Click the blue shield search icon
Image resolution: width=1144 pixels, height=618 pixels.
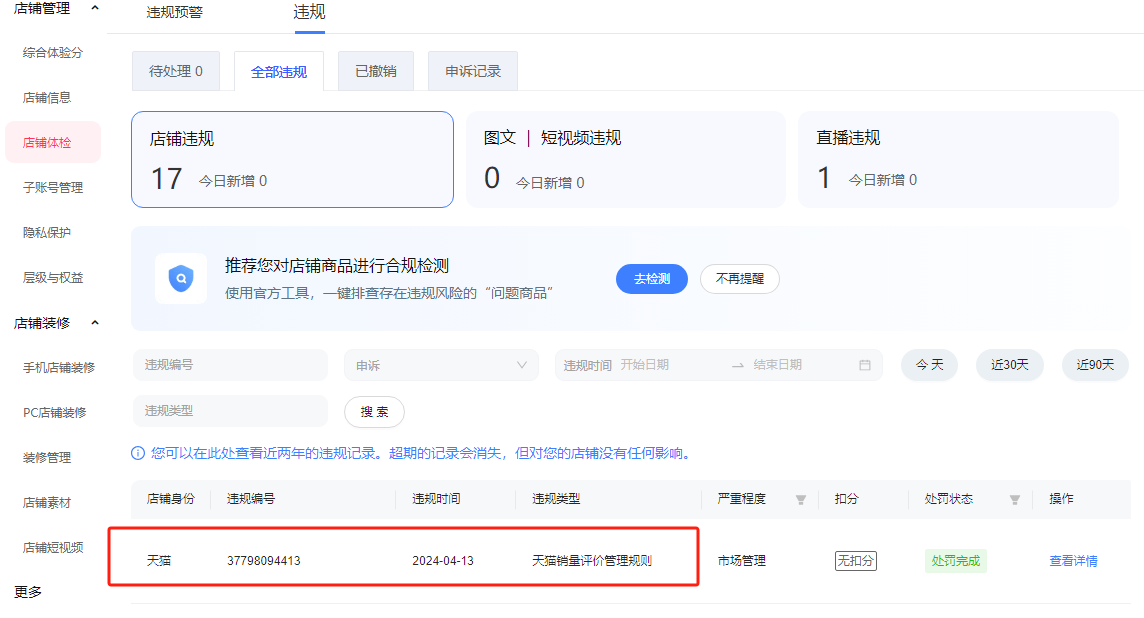[x=181, y=278]
